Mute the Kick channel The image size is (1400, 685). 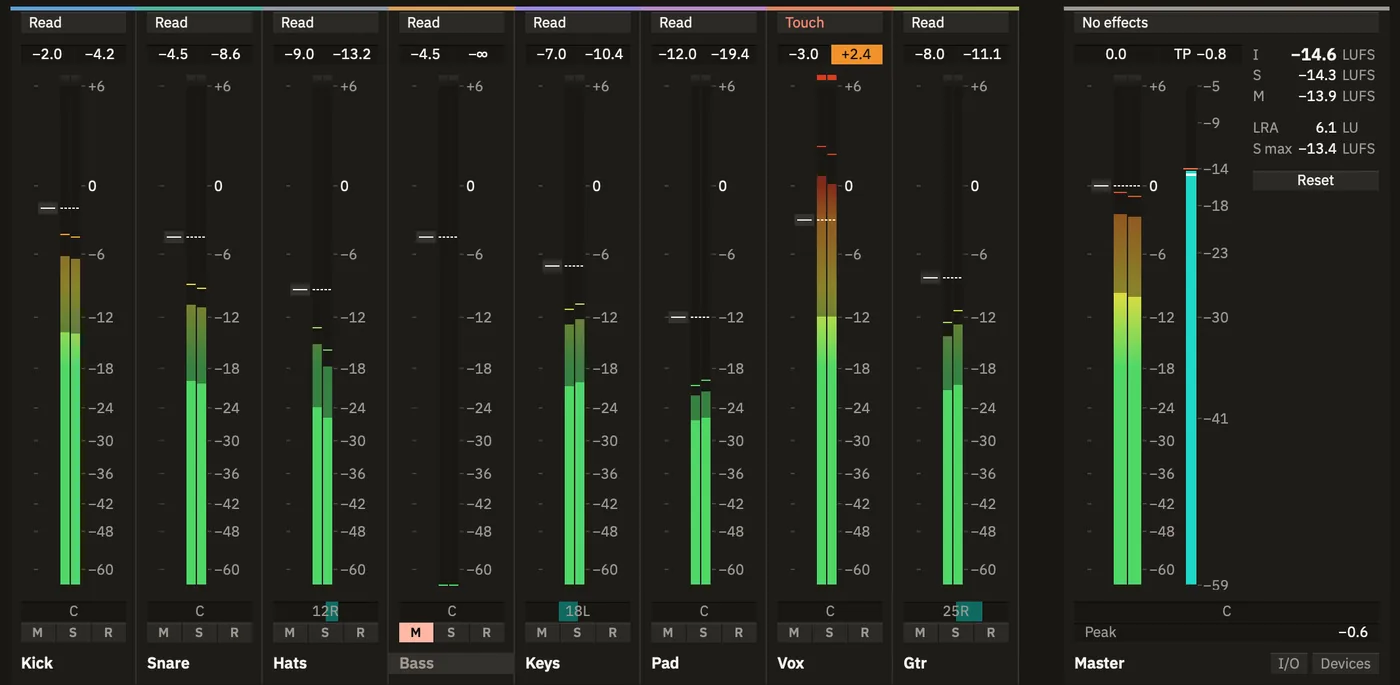pyautogui.click(x=37, y=632)
